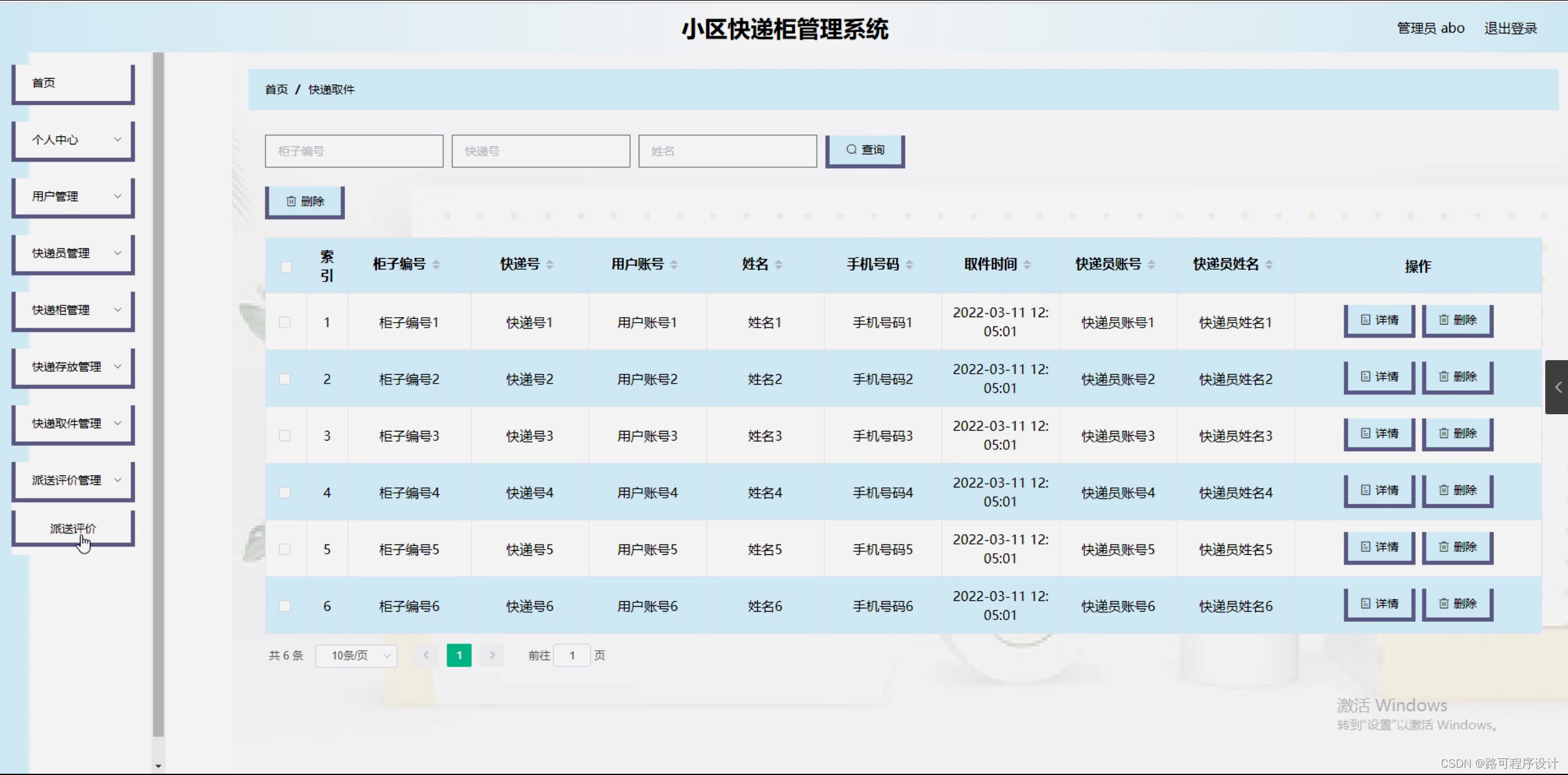Click sort arrows on 柜子编号 column header
This screenshot has height=775, width=1568.
(x=436, y=264)
